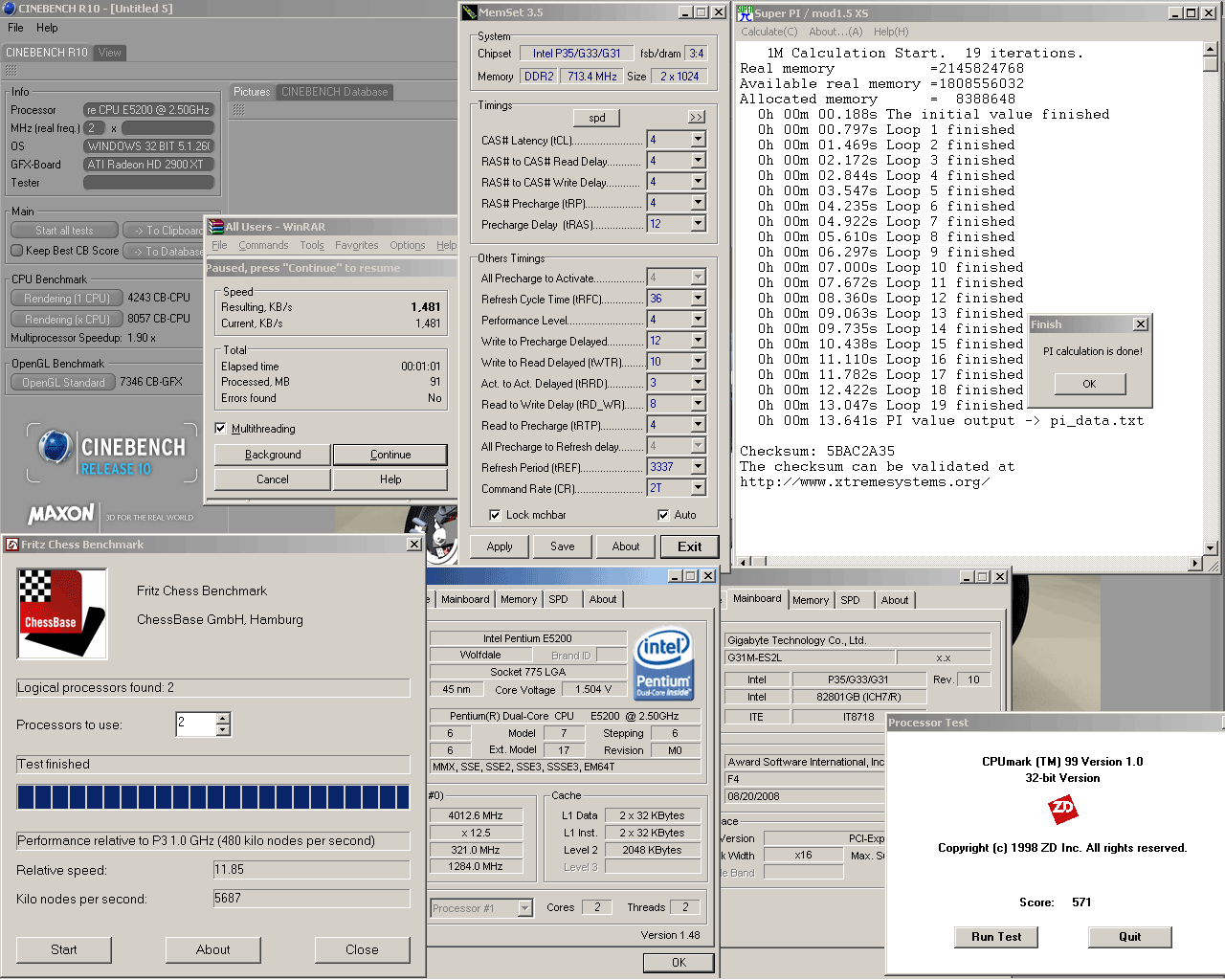This screenshot has height=980, width=1225.
Task: Open the Write to Read Delayed (tWTR) dropdown
Action: coord(698,362)
